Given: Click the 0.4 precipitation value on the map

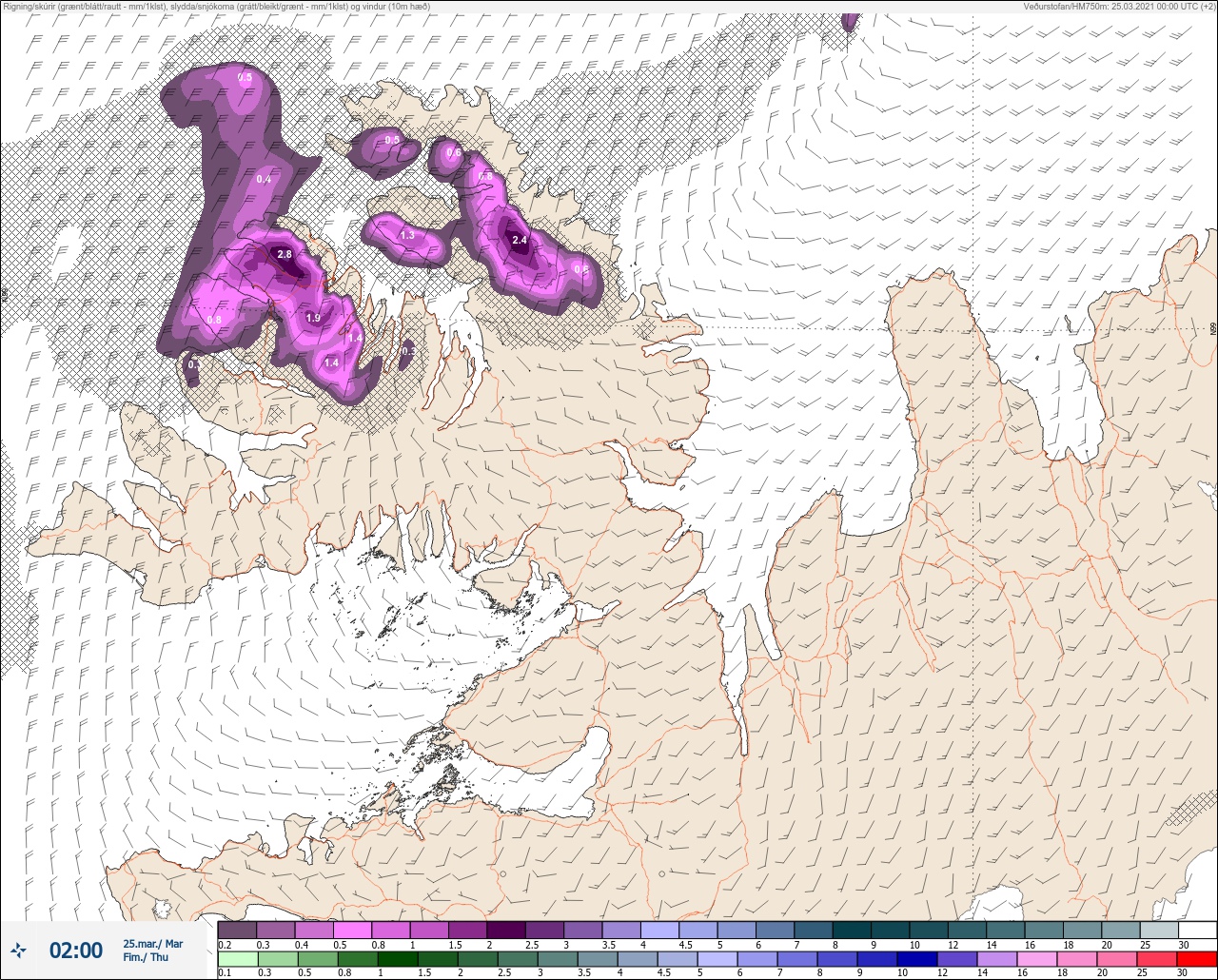Looking at the screenshot, I should (264, 179).
